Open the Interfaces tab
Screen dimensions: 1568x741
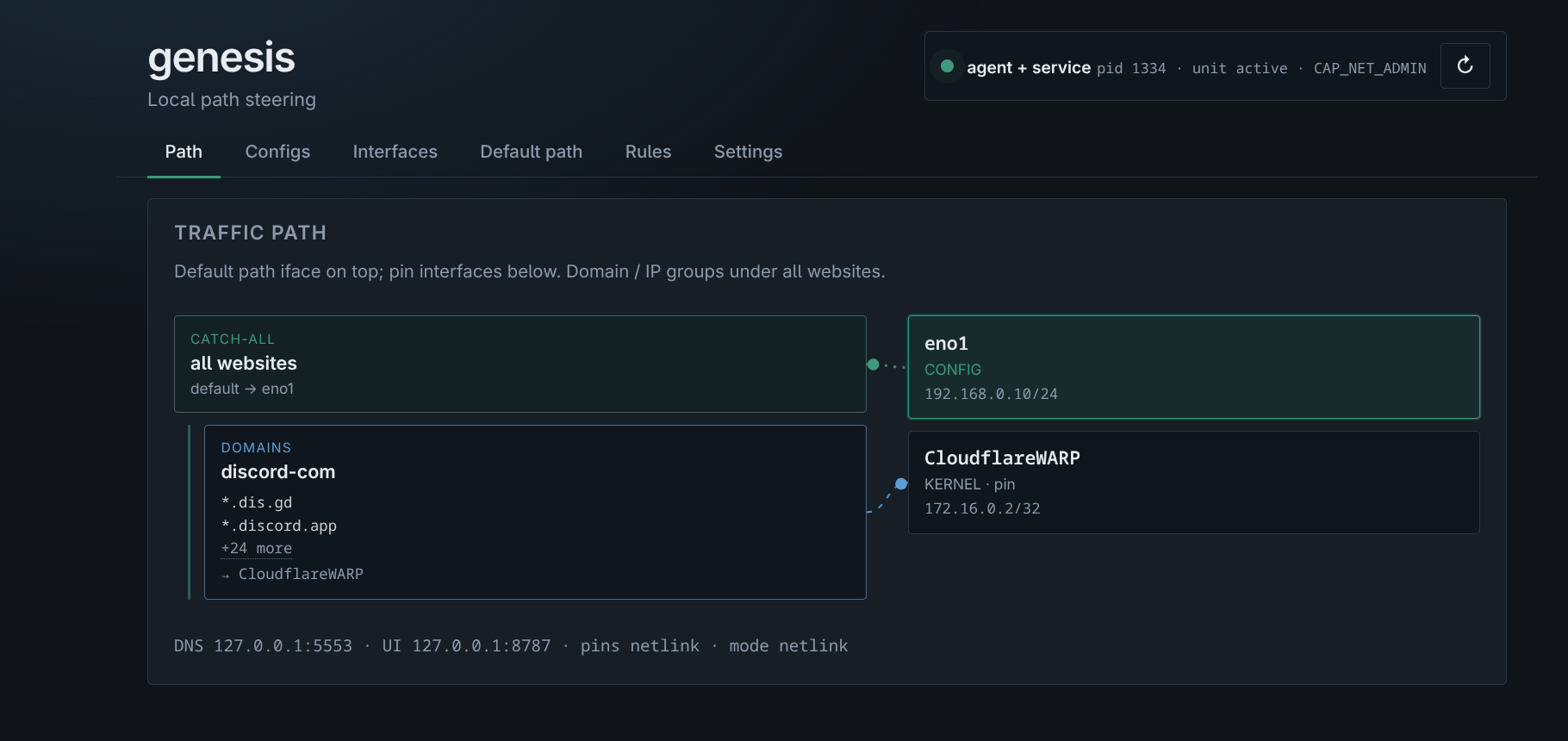click(x=395, y=152)
